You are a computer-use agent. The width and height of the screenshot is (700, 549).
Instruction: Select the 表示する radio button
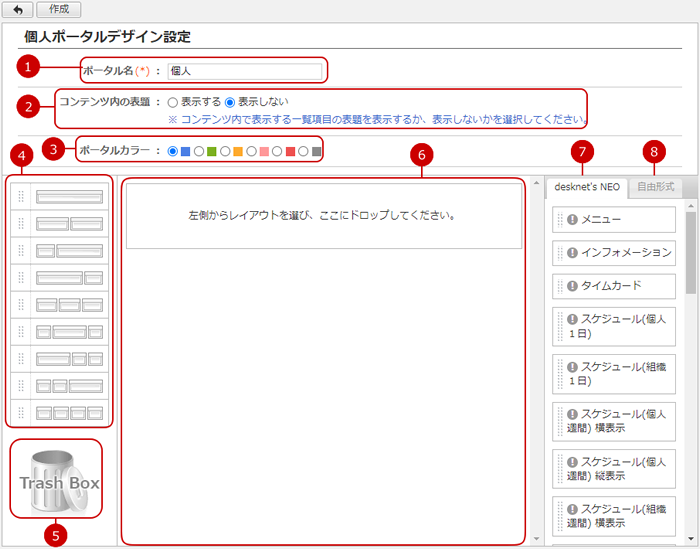(x=173, y=103)
